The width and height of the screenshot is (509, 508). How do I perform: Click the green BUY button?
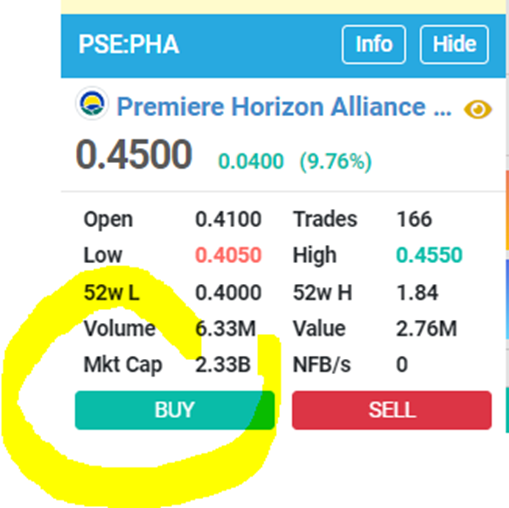pyautogui.click(x=175, y=410)
